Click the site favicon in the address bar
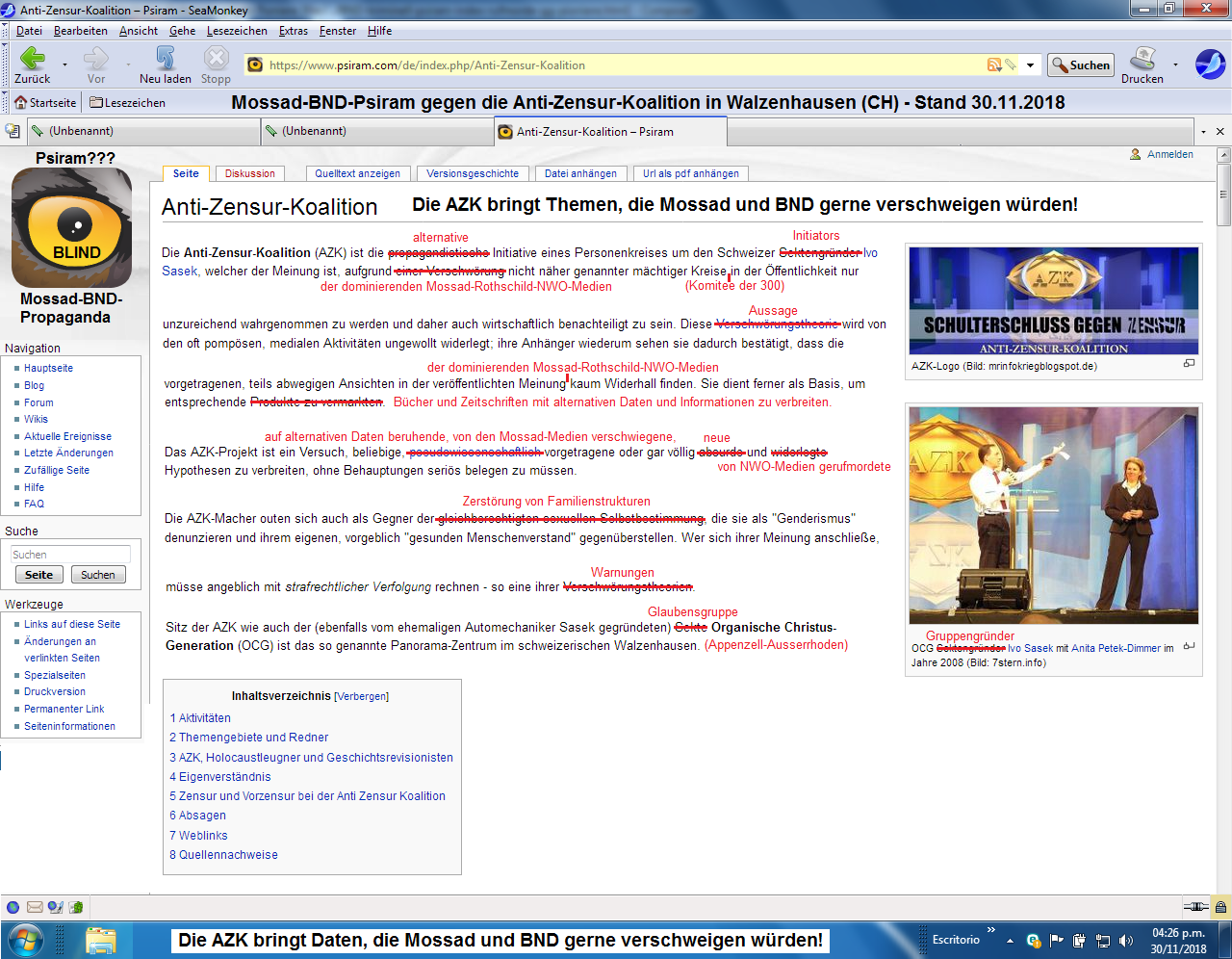The image size is (1232, 959). tap(255, 65)
